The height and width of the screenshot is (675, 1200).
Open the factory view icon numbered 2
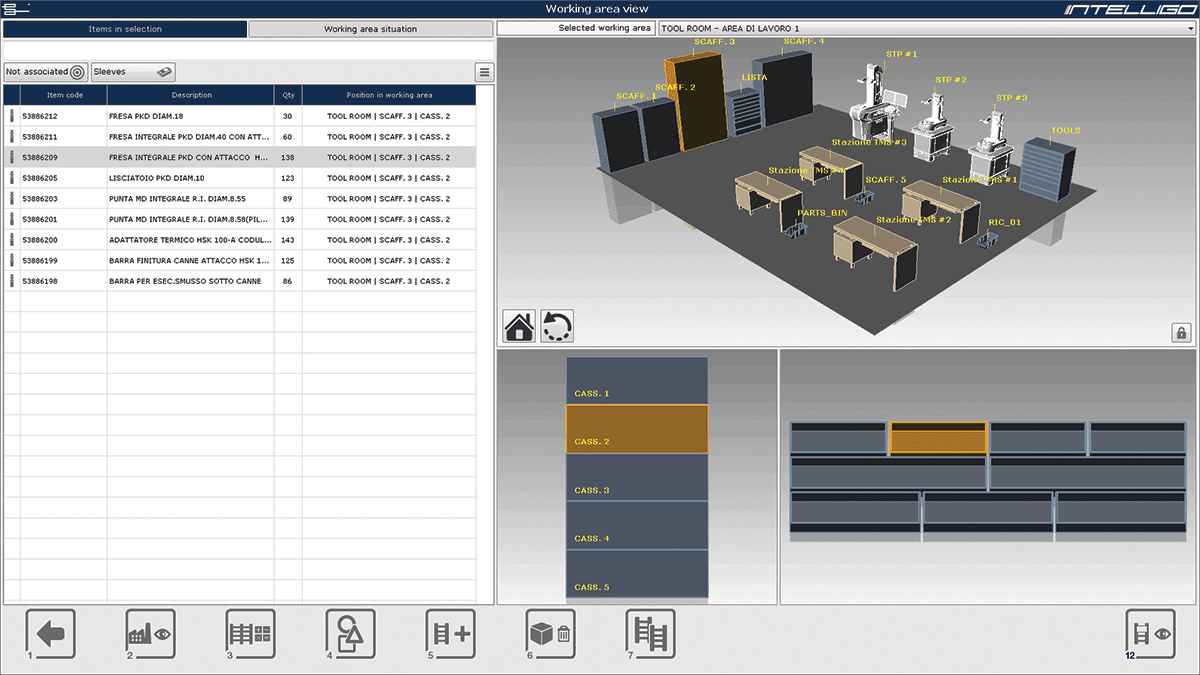(x=150, y=634)
